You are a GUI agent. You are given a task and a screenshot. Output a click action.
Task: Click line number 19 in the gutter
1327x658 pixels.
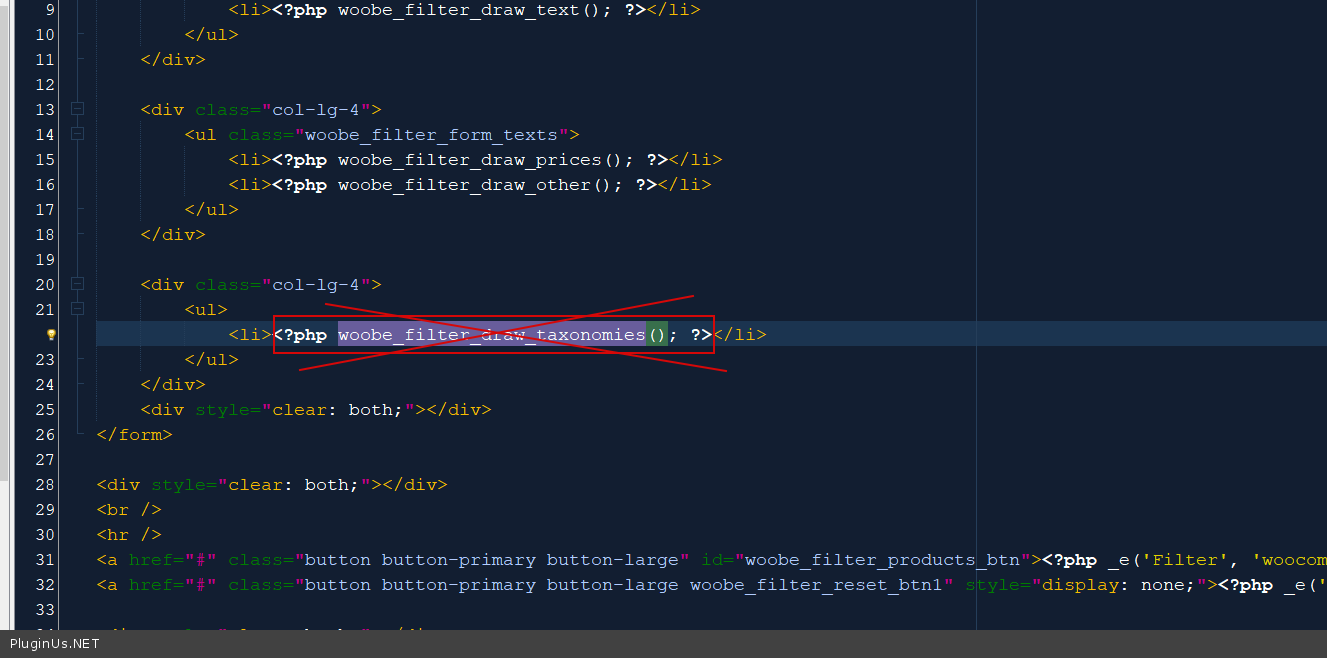tap(45, 260)
